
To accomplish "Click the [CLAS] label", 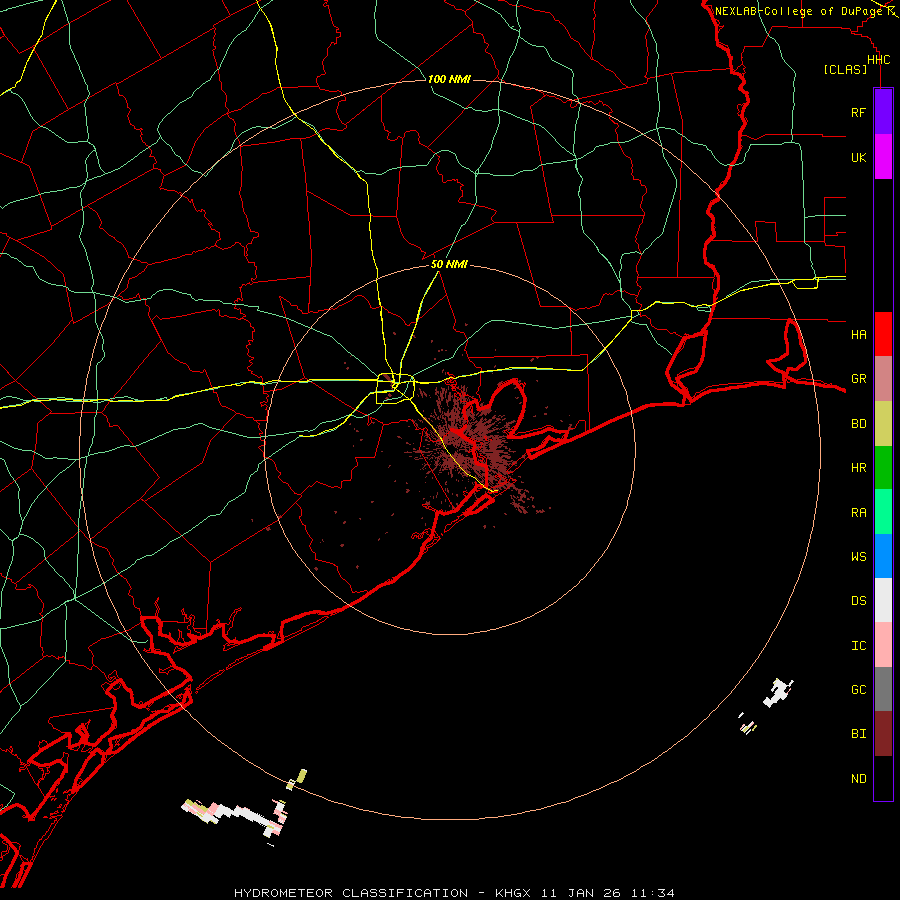I will 845,69.
